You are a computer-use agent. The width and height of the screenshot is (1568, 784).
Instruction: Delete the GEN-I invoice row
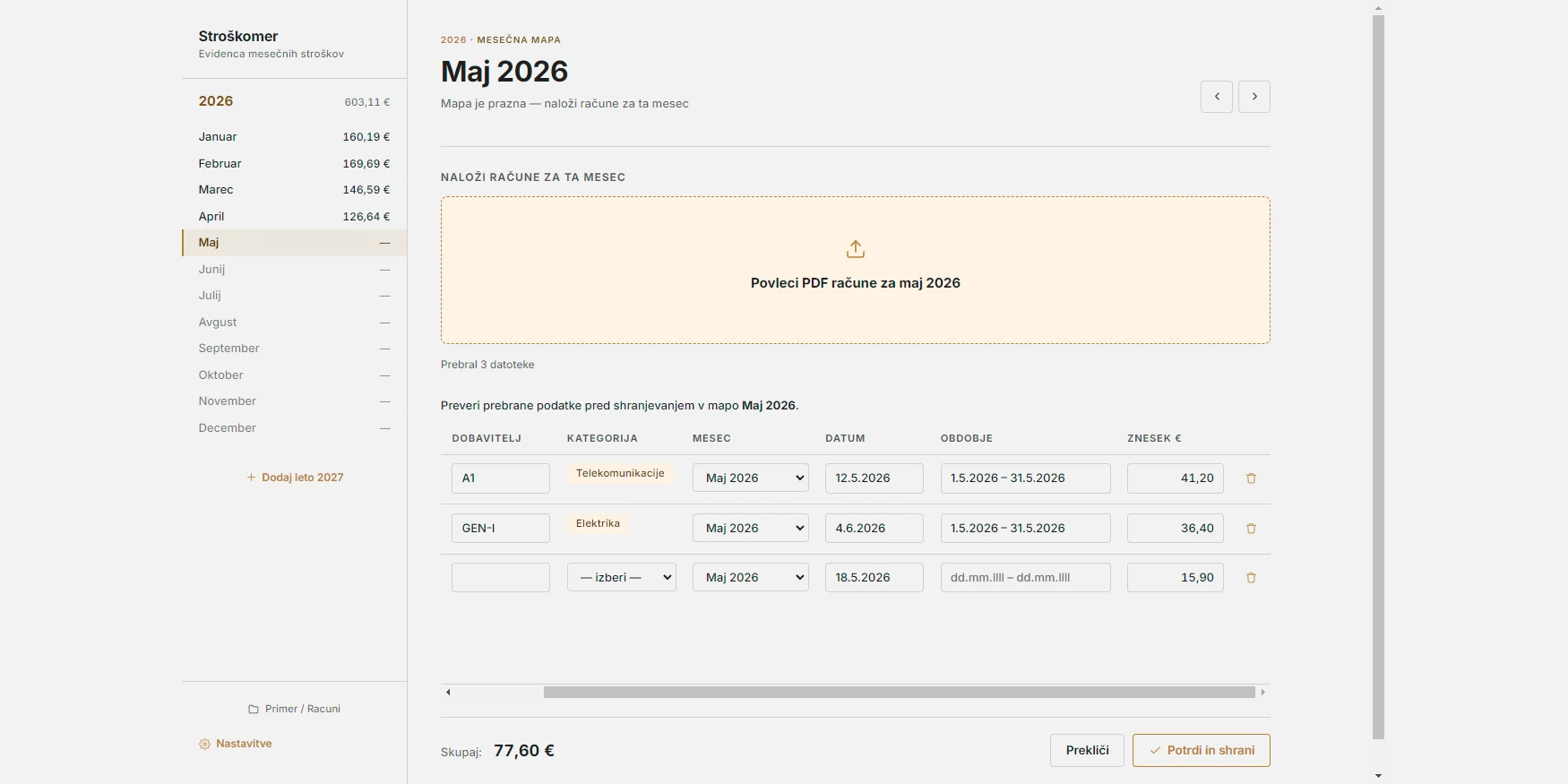1252,529
